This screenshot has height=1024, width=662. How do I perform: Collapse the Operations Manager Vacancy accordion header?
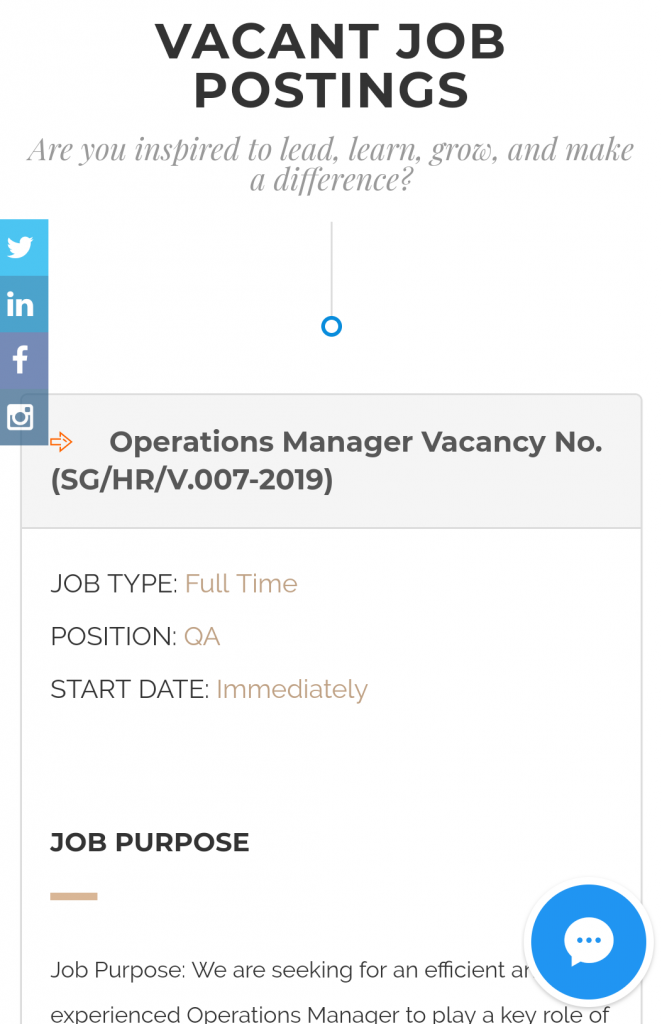(x=332, y=461)
